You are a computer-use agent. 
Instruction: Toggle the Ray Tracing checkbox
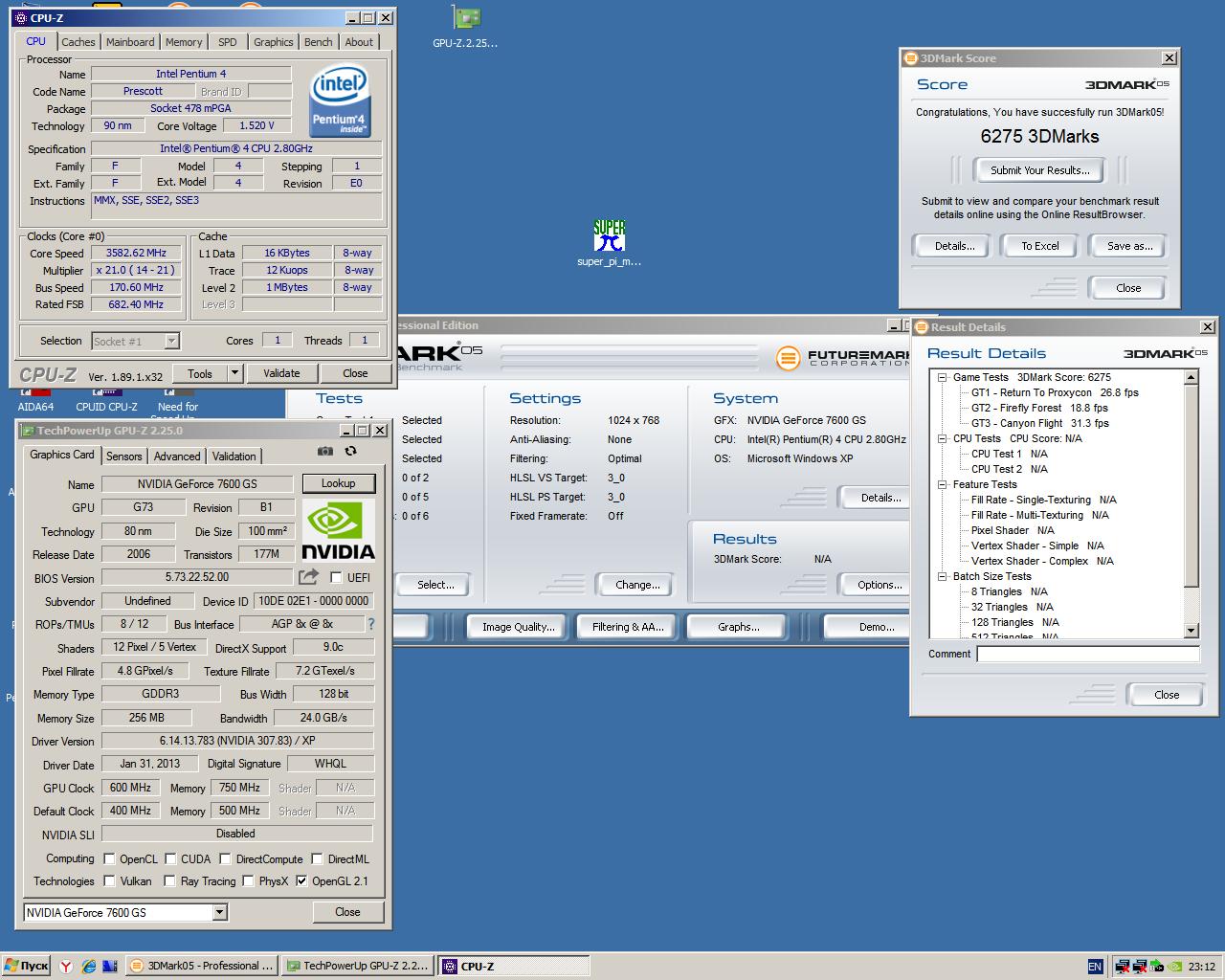coord(169,881)
